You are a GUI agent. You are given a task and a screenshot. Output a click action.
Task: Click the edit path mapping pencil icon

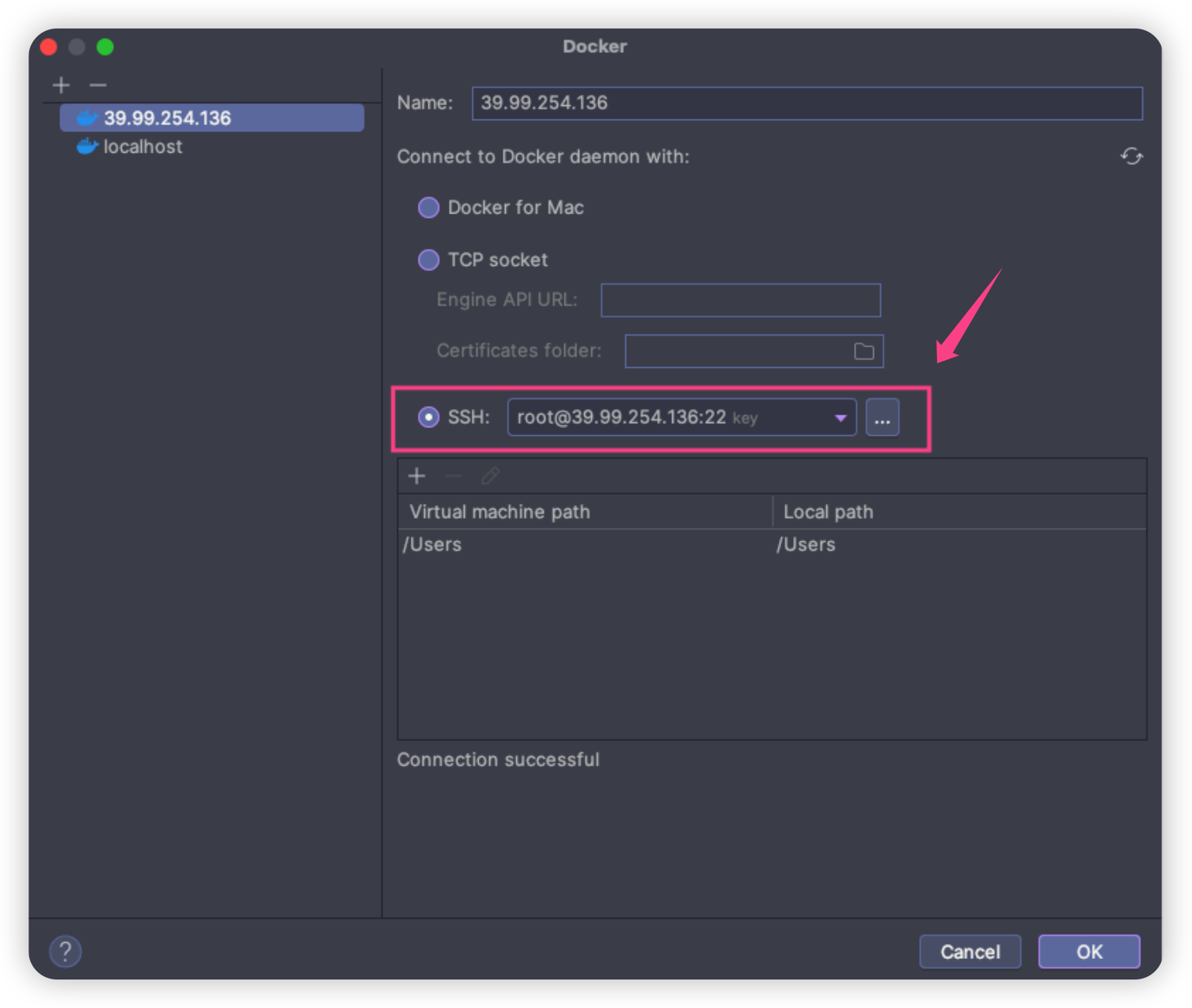pyautogui.click(x=490, y=476)
